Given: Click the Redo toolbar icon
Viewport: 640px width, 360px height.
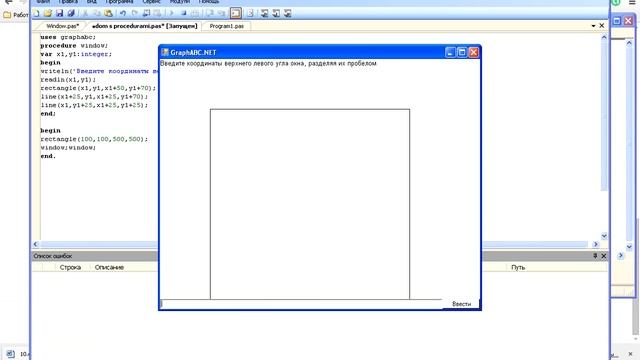Looking at the screenshot, I should [135, 13].
